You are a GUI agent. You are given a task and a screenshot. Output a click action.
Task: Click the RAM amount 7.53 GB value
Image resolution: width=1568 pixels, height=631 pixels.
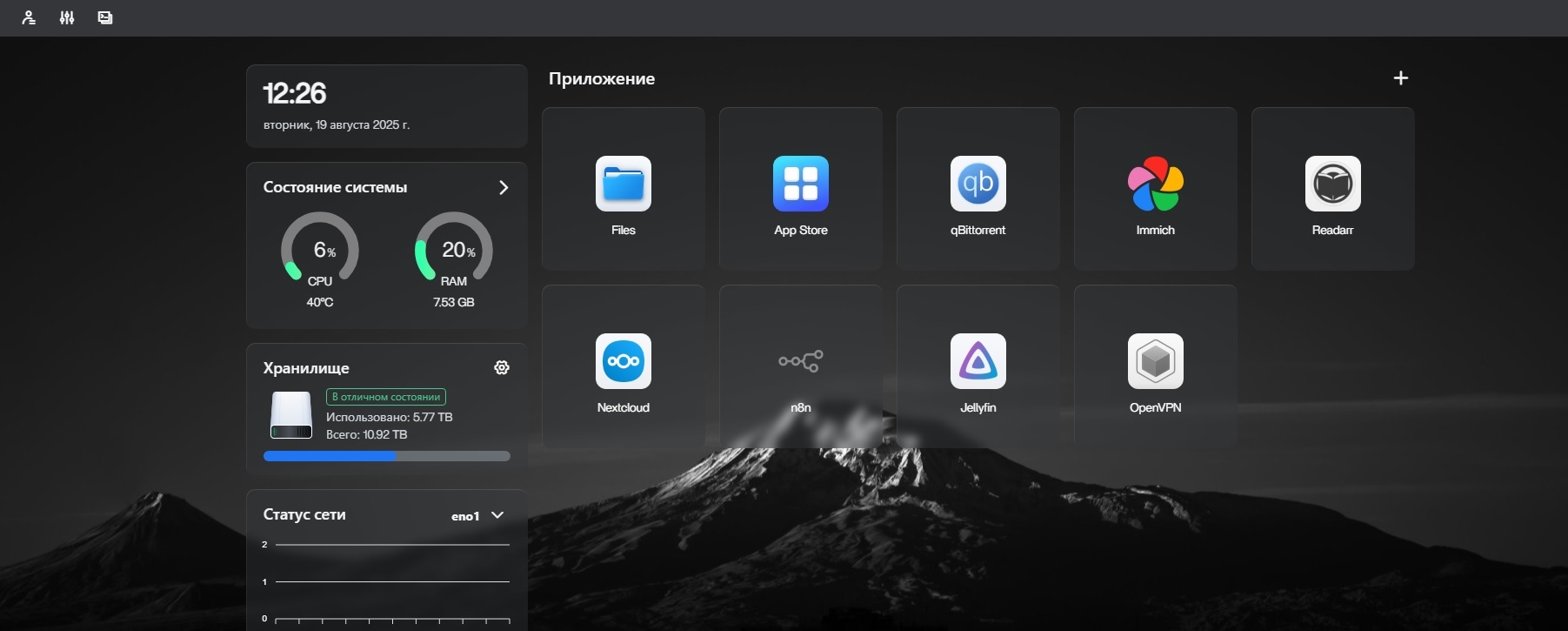coord(454,302)
